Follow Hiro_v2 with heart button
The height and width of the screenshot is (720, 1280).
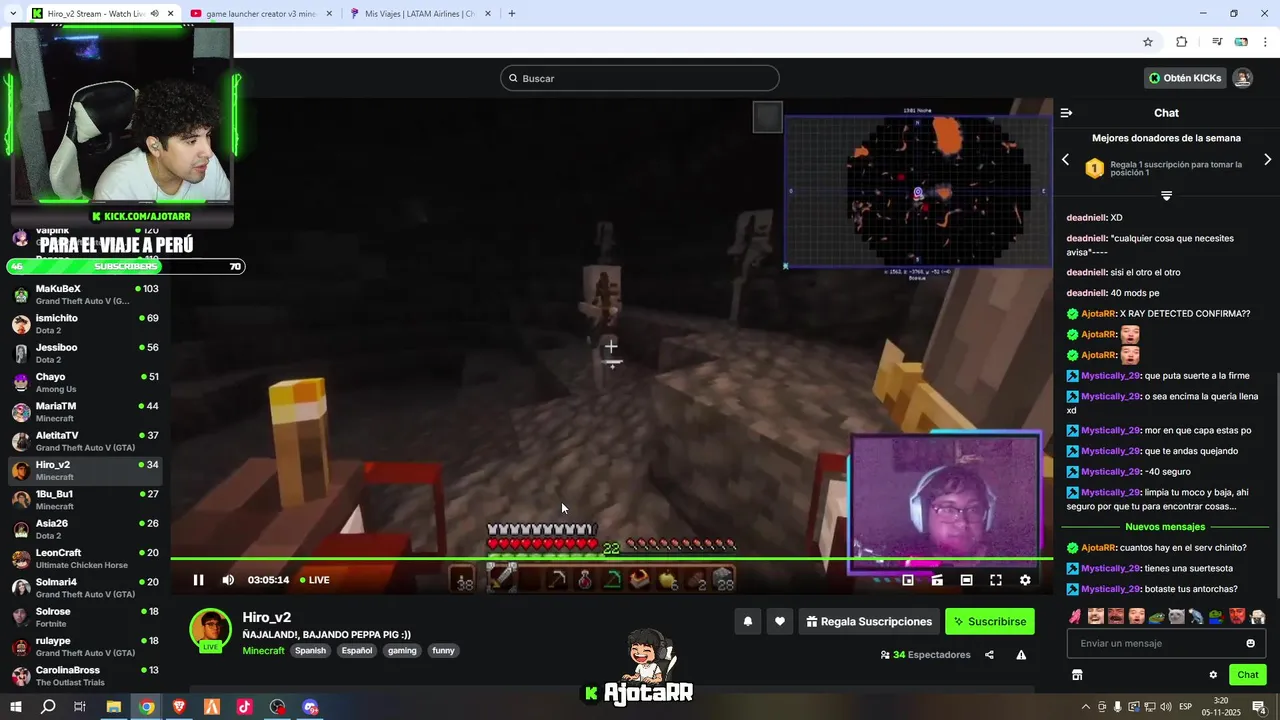780,621
